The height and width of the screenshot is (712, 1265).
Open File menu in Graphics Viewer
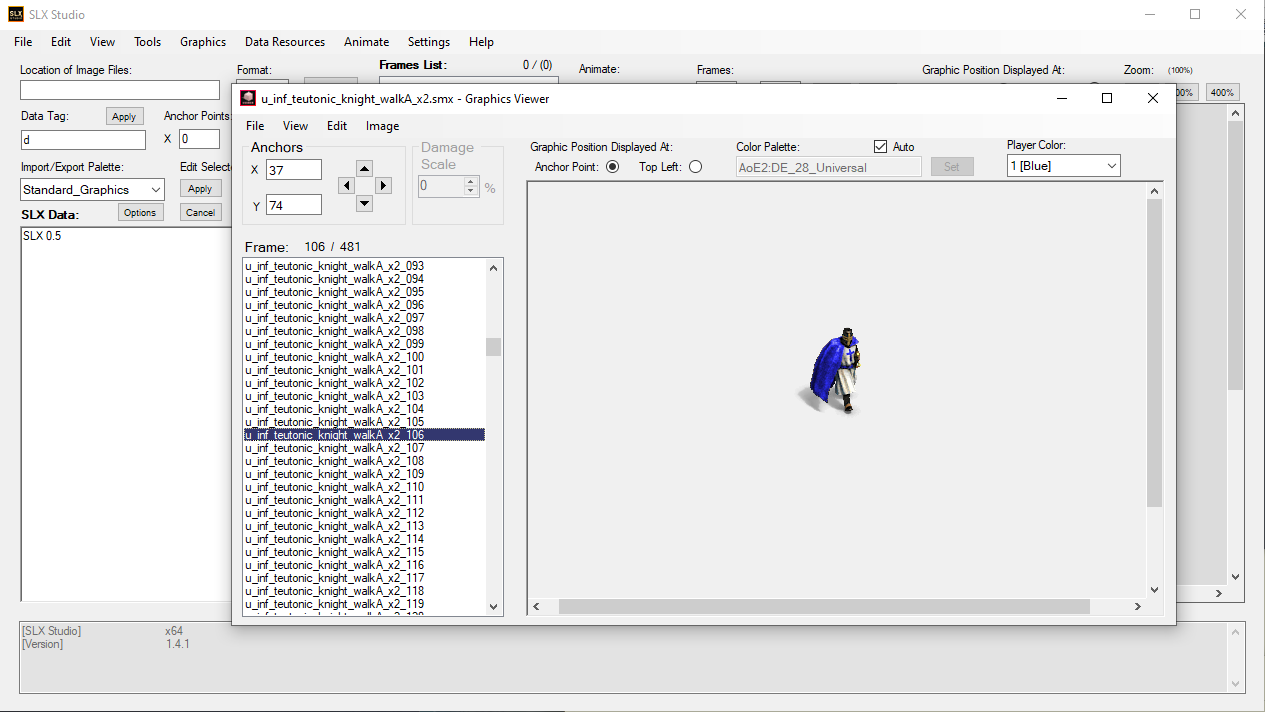click(255, 126)
